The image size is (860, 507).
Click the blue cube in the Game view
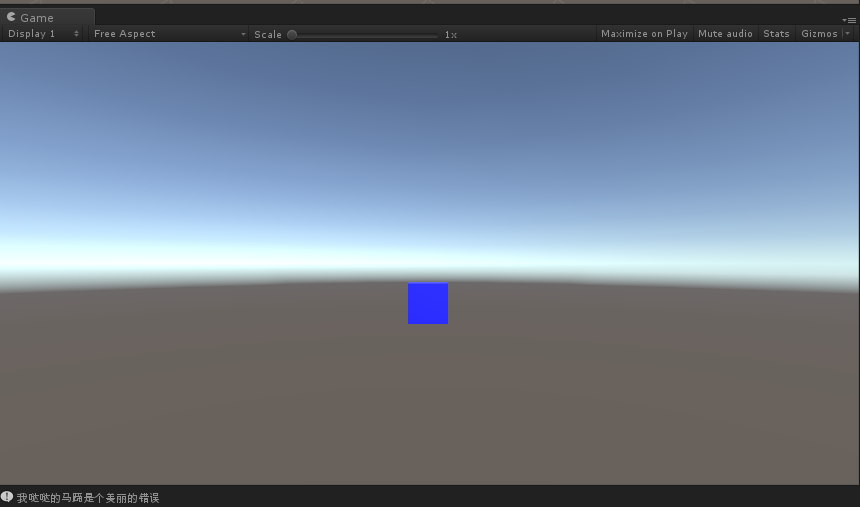coord(428,303)
